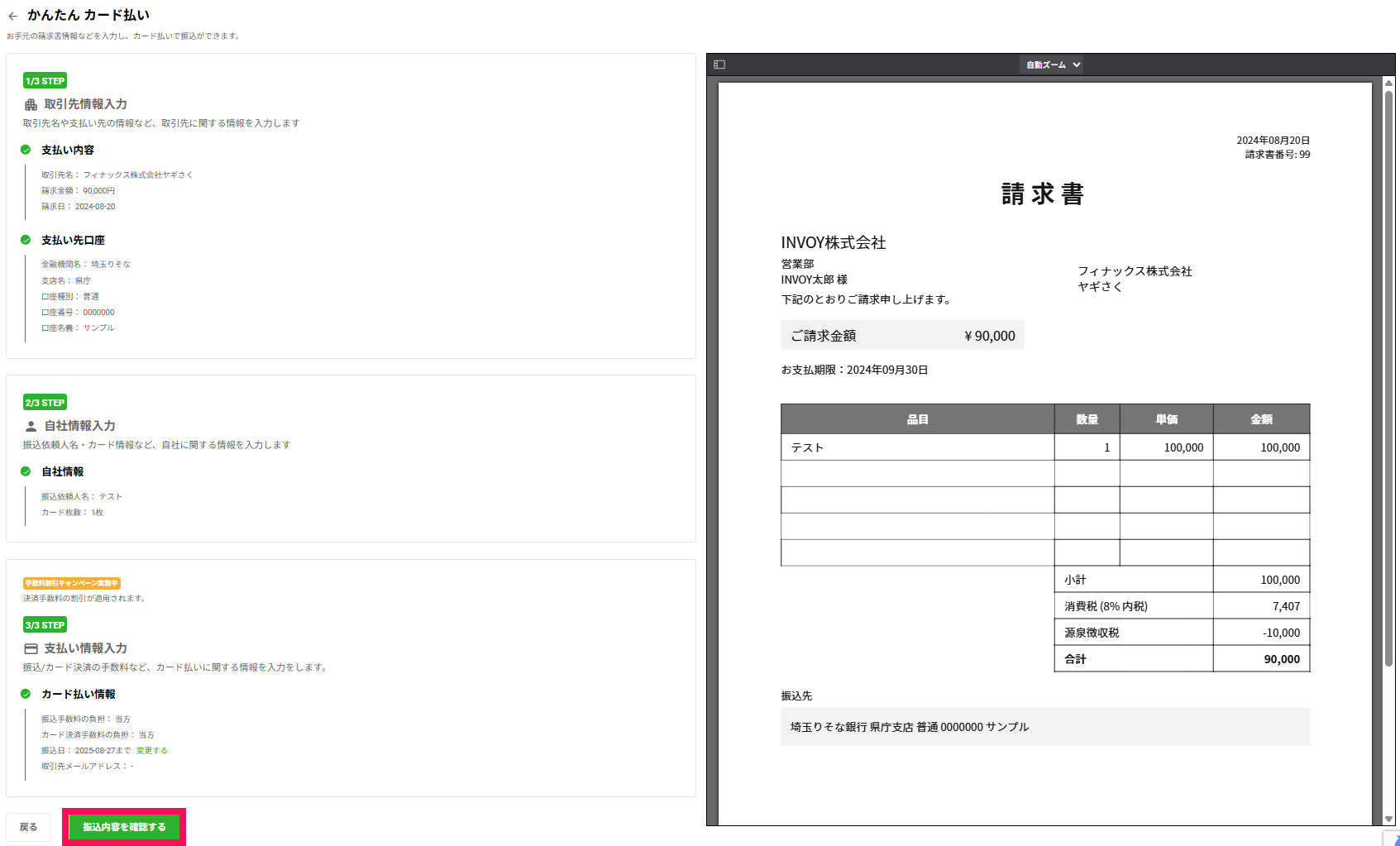Click the 1/3 STEP badge
The height and width of the screenshot is (846, 1400).
click(45, 81)
